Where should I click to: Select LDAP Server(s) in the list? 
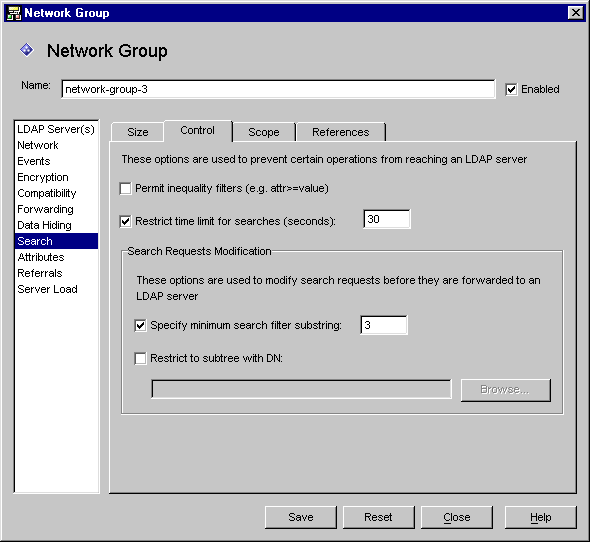56,129
